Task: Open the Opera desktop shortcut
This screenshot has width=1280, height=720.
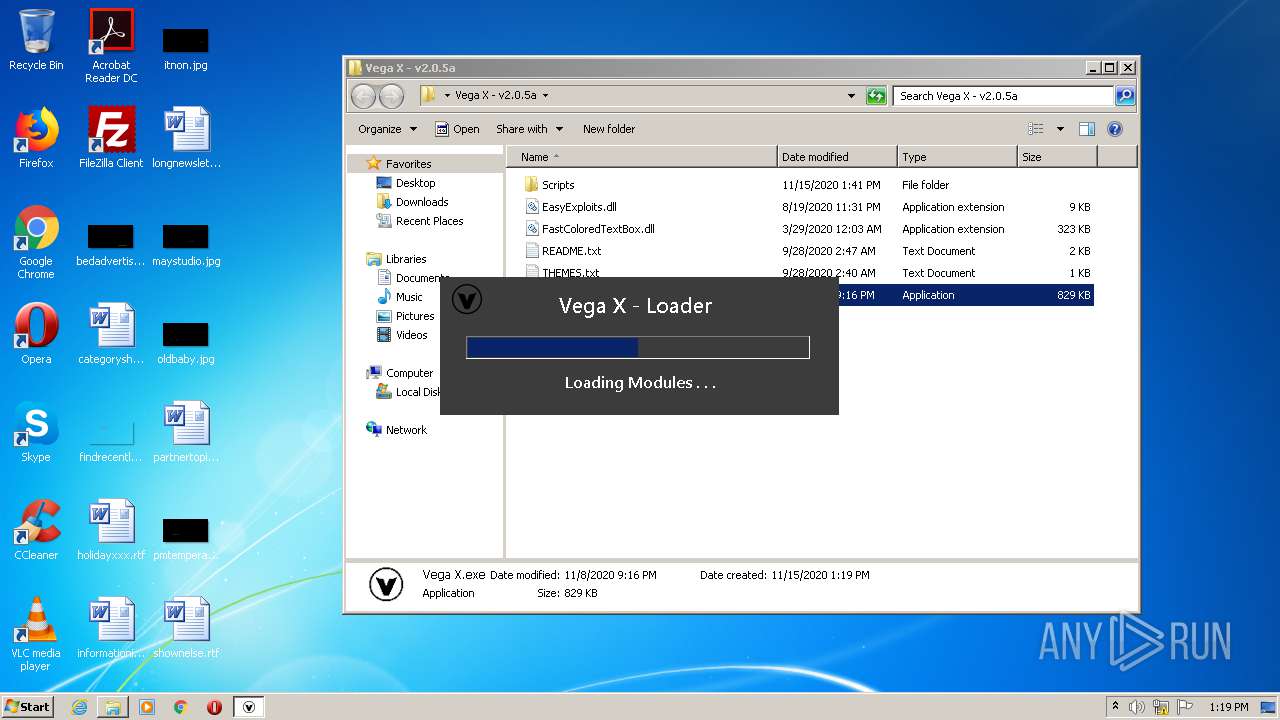Action: coord(36,334)
